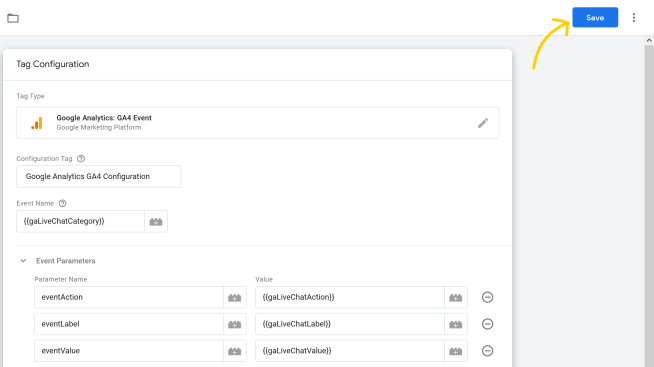Insert variable for the gaLiveChatAction value
Screen dimensions: 654x367
[x=456, y=297]
